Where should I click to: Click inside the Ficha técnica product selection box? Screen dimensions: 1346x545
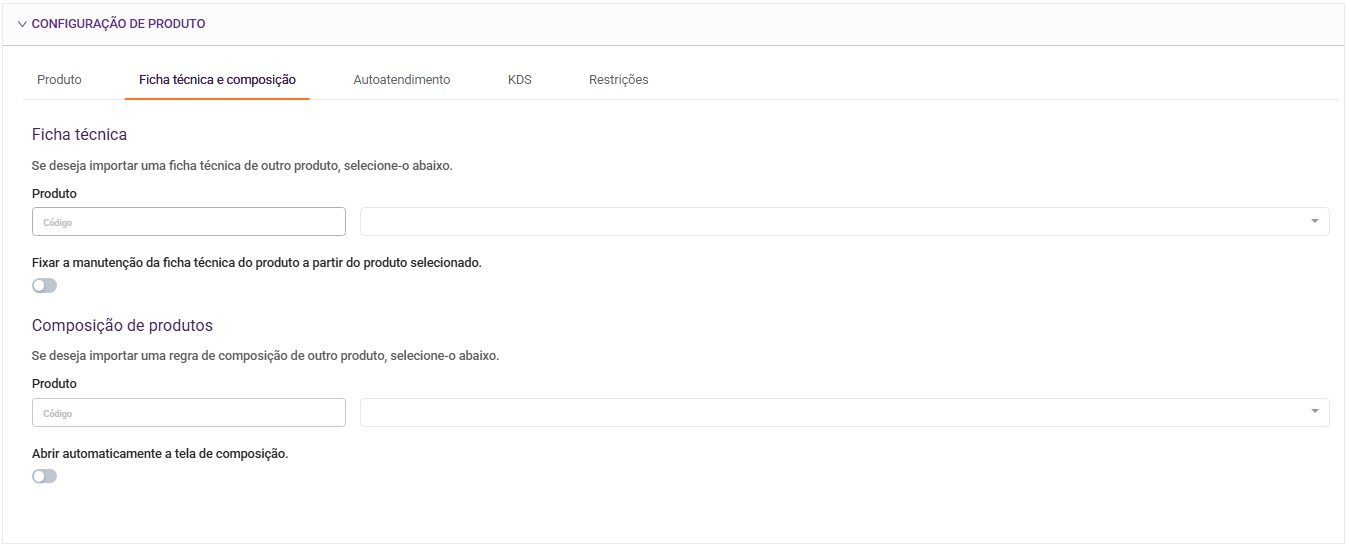click(x=830, y=222)
